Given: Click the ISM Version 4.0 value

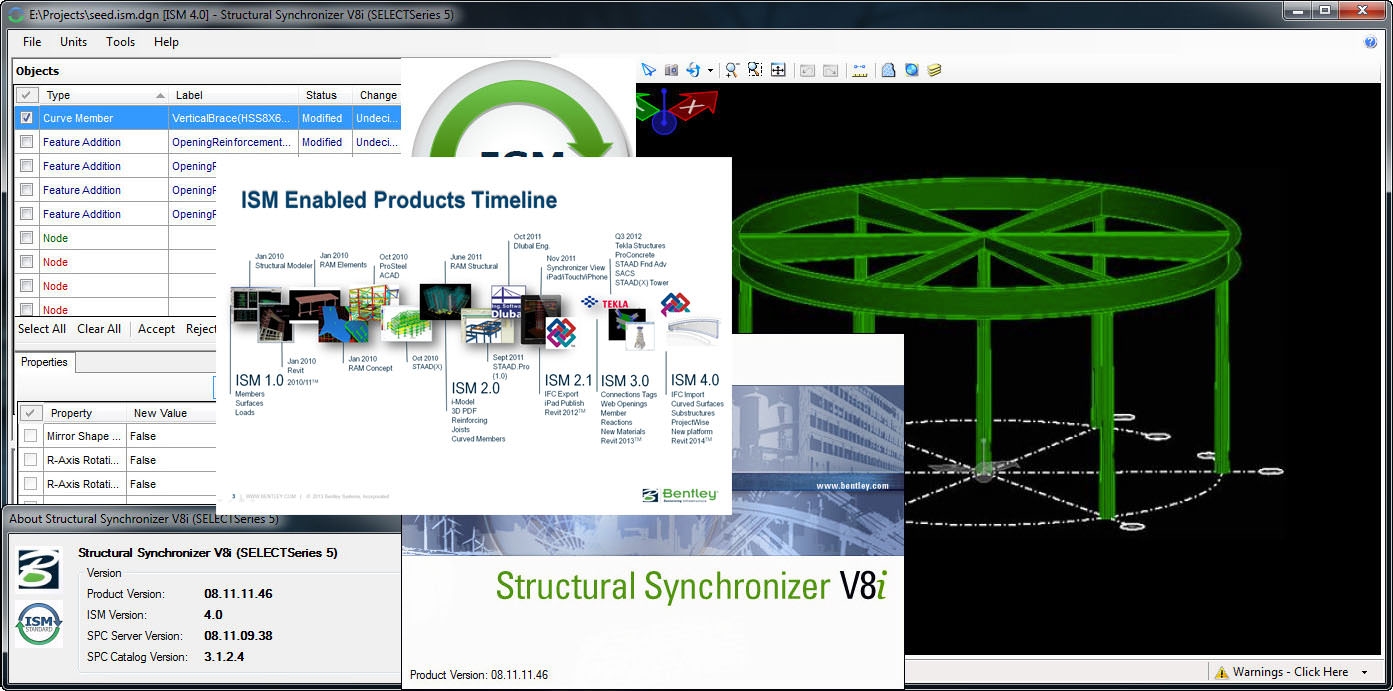Looking at the screenshot, I should coord(213,615).
